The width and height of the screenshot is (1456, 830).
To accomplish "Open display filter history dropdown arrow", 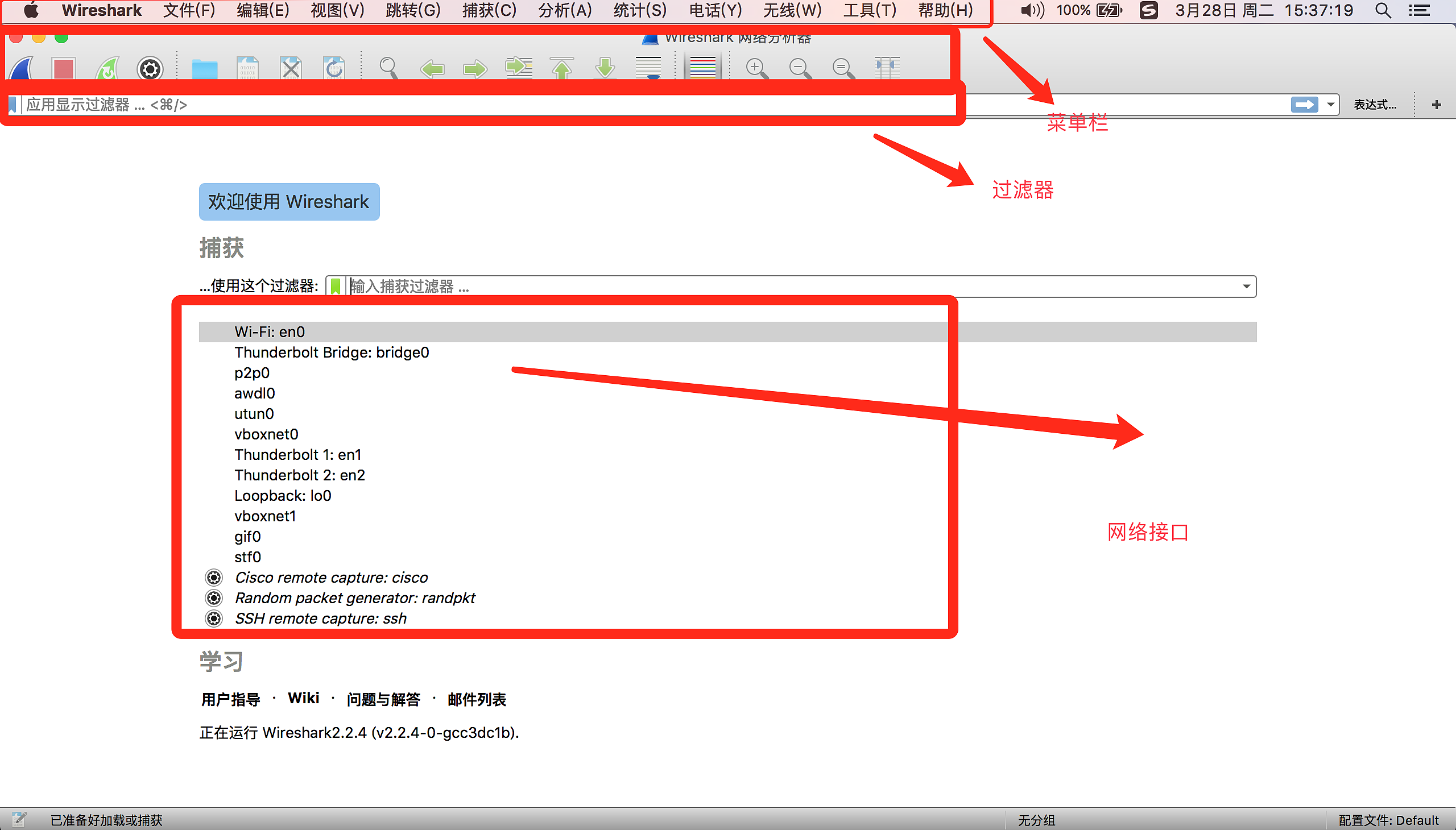I will click(1330, 105).
